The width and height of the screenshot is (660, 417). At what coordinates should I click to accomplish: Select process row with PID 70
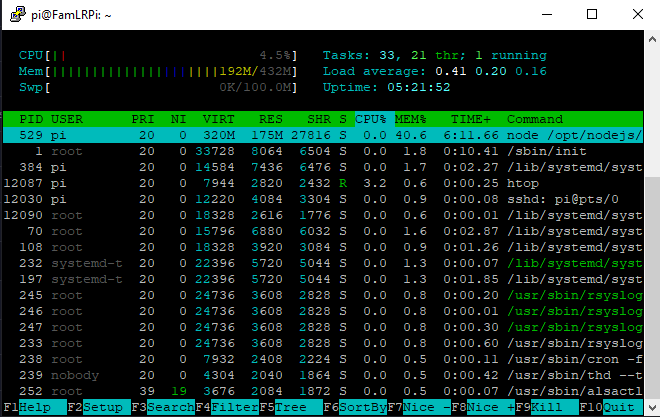(323, 231)
